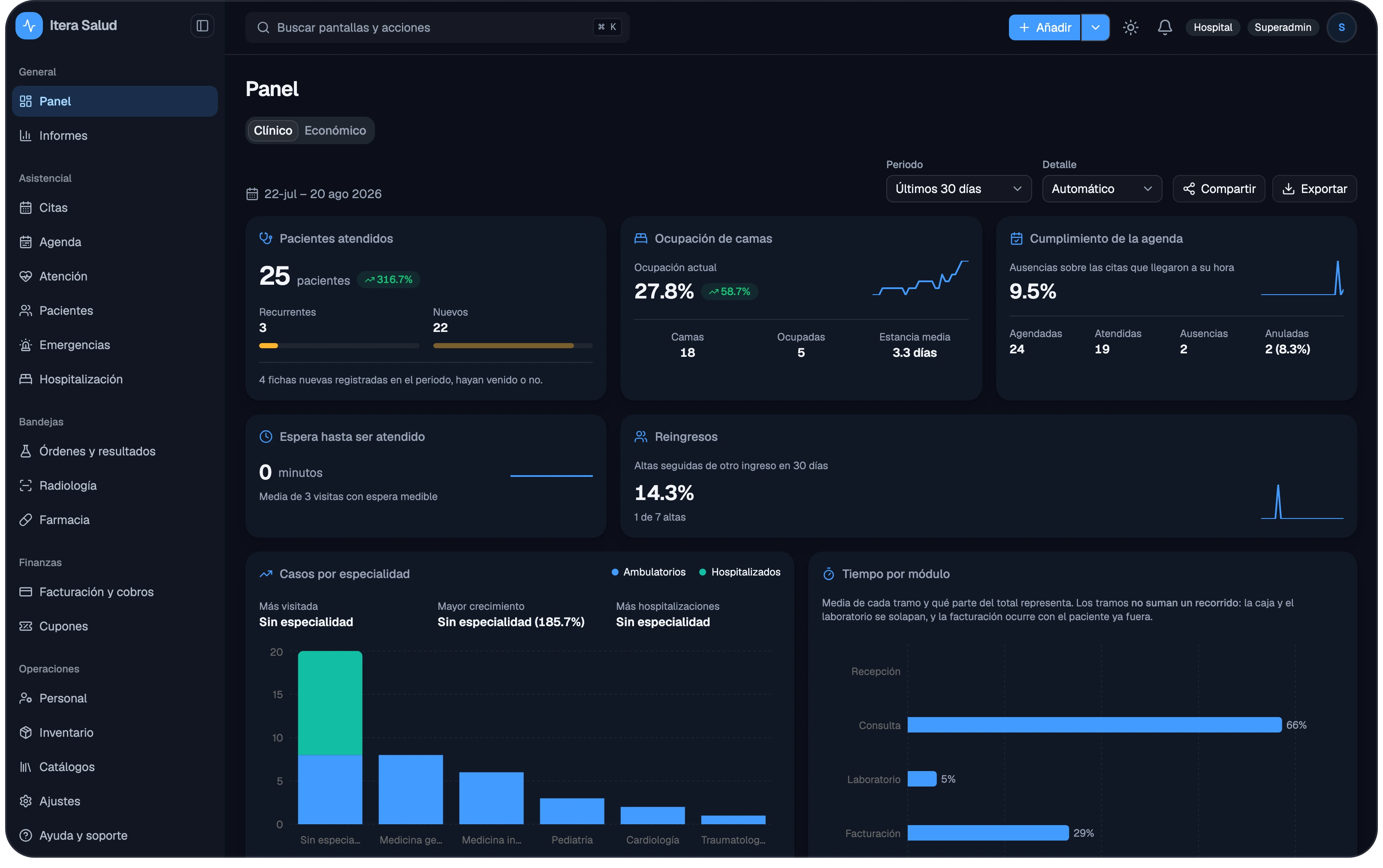
Task: Click the Informes chart icon
Action: (x=25, y=136)
